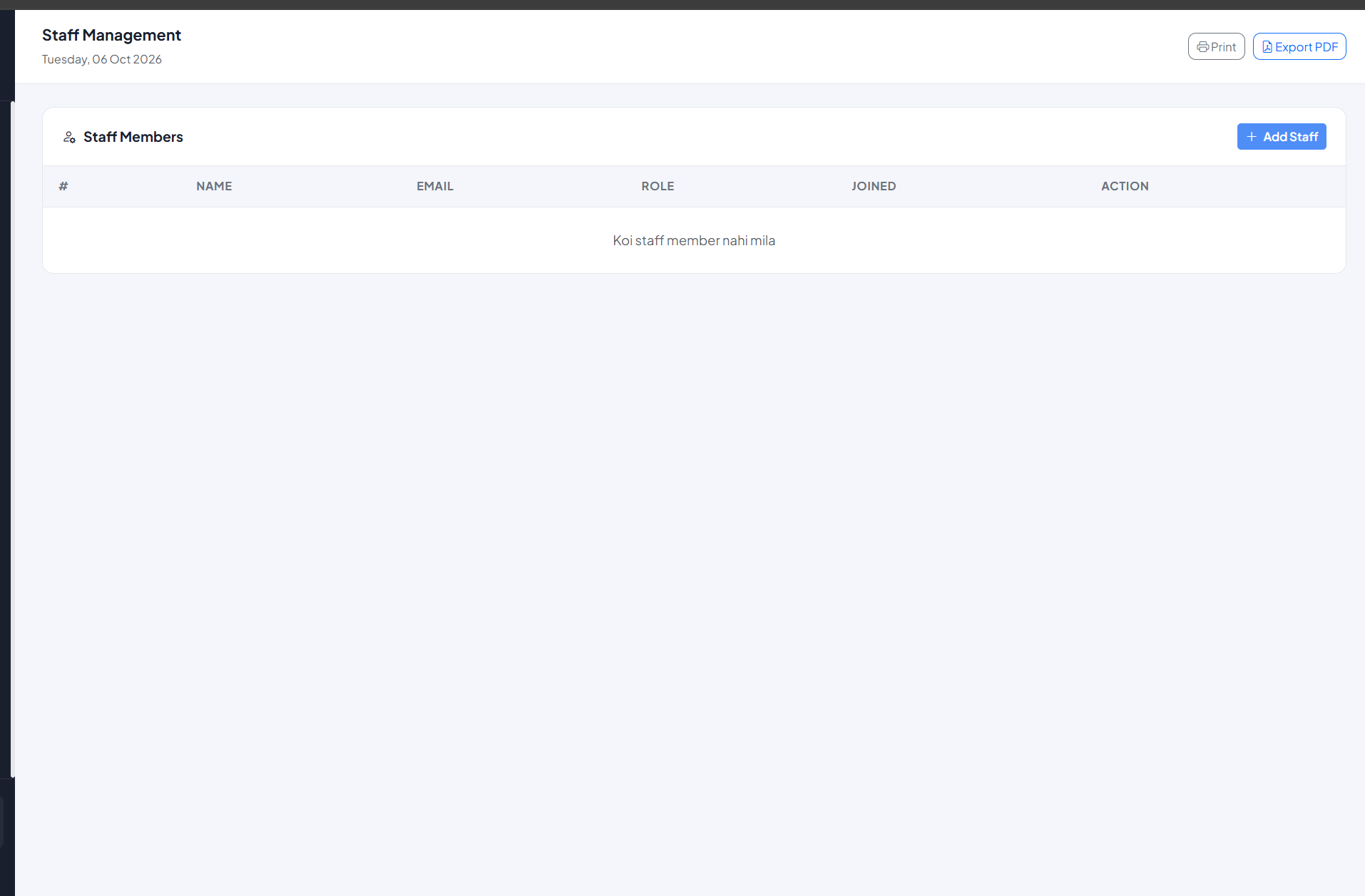Click the printer icon in Print button
The image size is (1365, 896).
(x=1202, y=47)
